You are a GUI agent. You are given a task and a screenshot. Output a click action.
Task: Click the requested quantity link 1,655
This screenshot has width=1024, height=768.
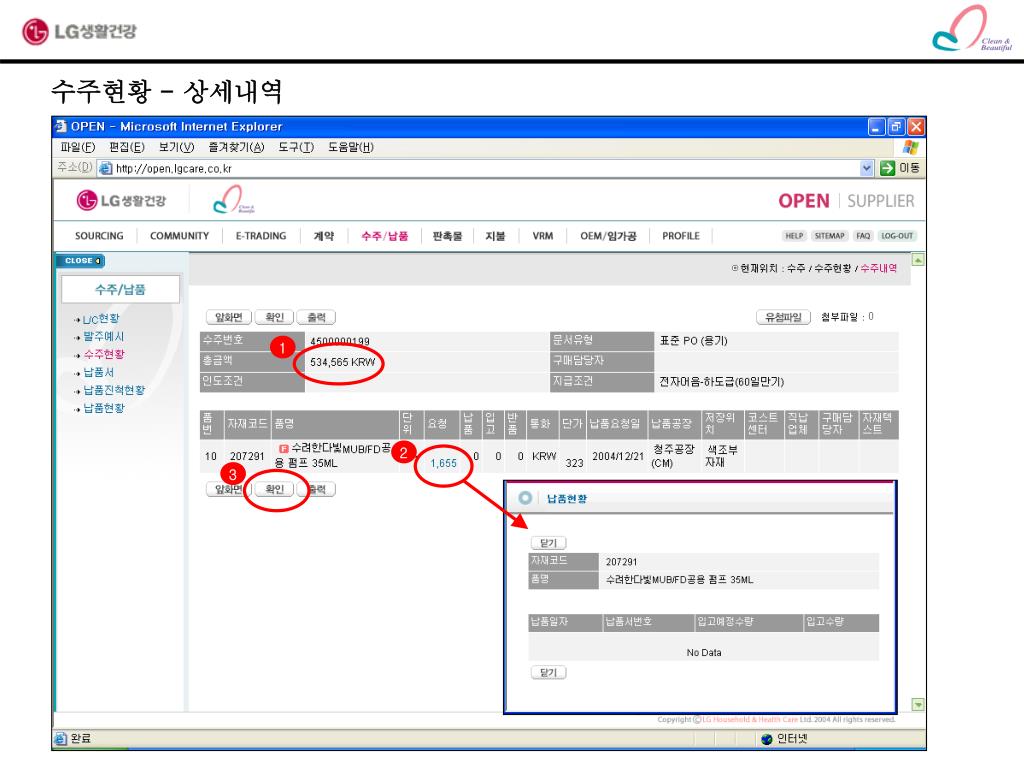pyautogui.click(x=443, y=463)
